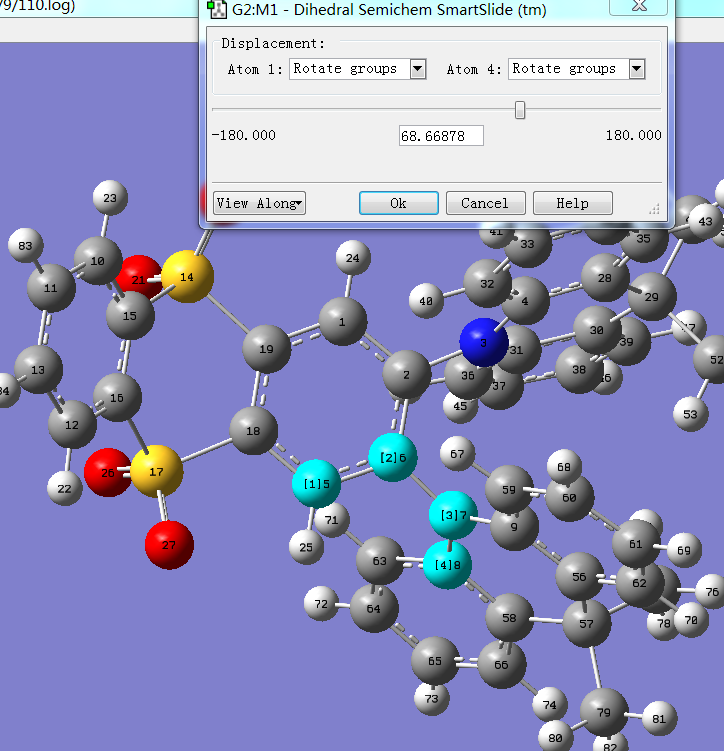Screen dimensions: 724x751
Task: Select hydrogen atom 83
Action: coord(25,245)
